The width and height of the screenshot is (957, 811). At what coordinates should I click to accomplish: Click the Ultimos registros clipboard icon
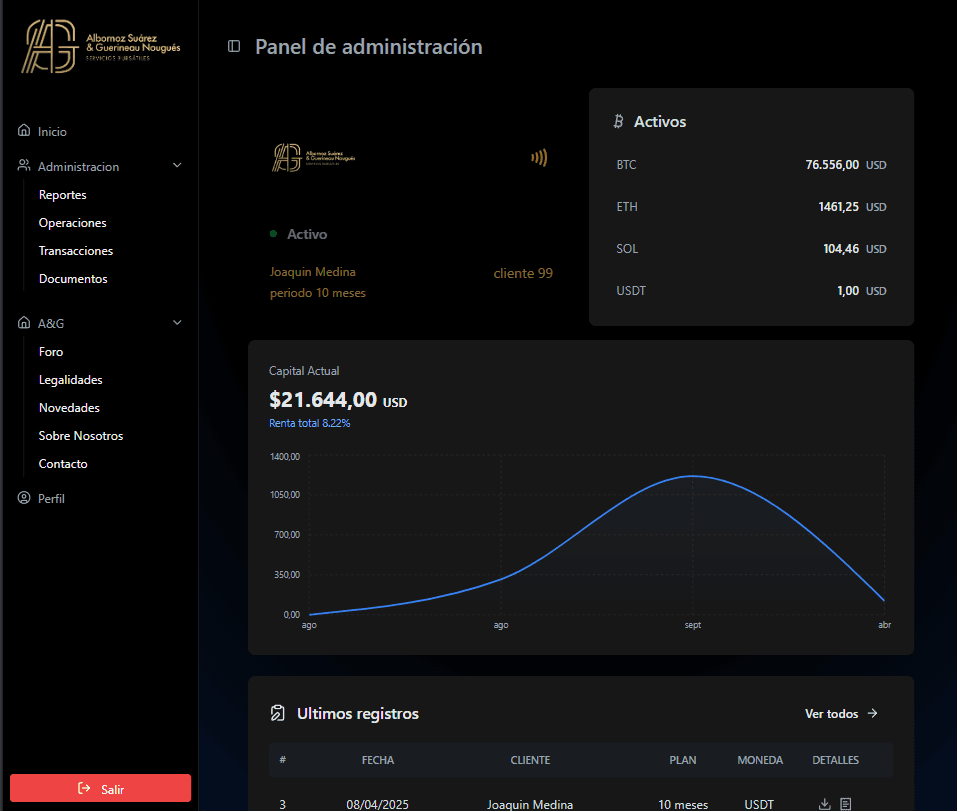278,713
